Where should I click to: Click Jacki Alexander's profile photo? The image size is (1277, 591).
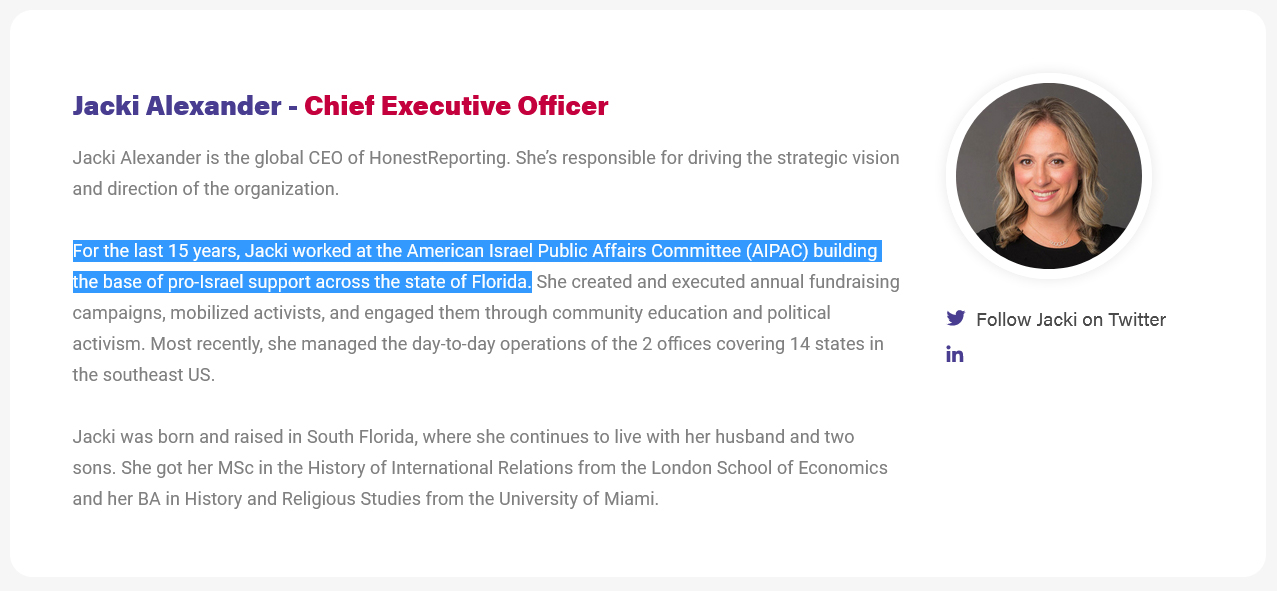(x=1048, y=176)
